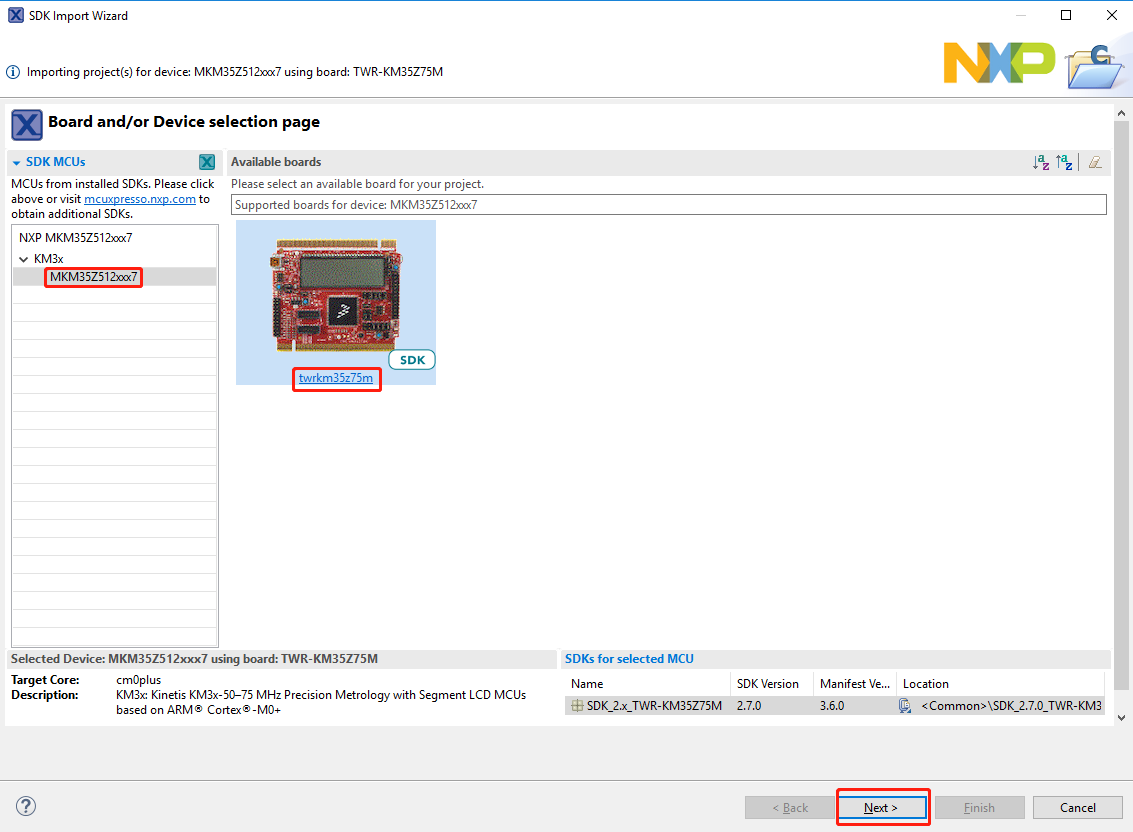Open the mcuxpresso.nxp.com link
Viewport: 1133px width, 832px height.
(140, 199)
